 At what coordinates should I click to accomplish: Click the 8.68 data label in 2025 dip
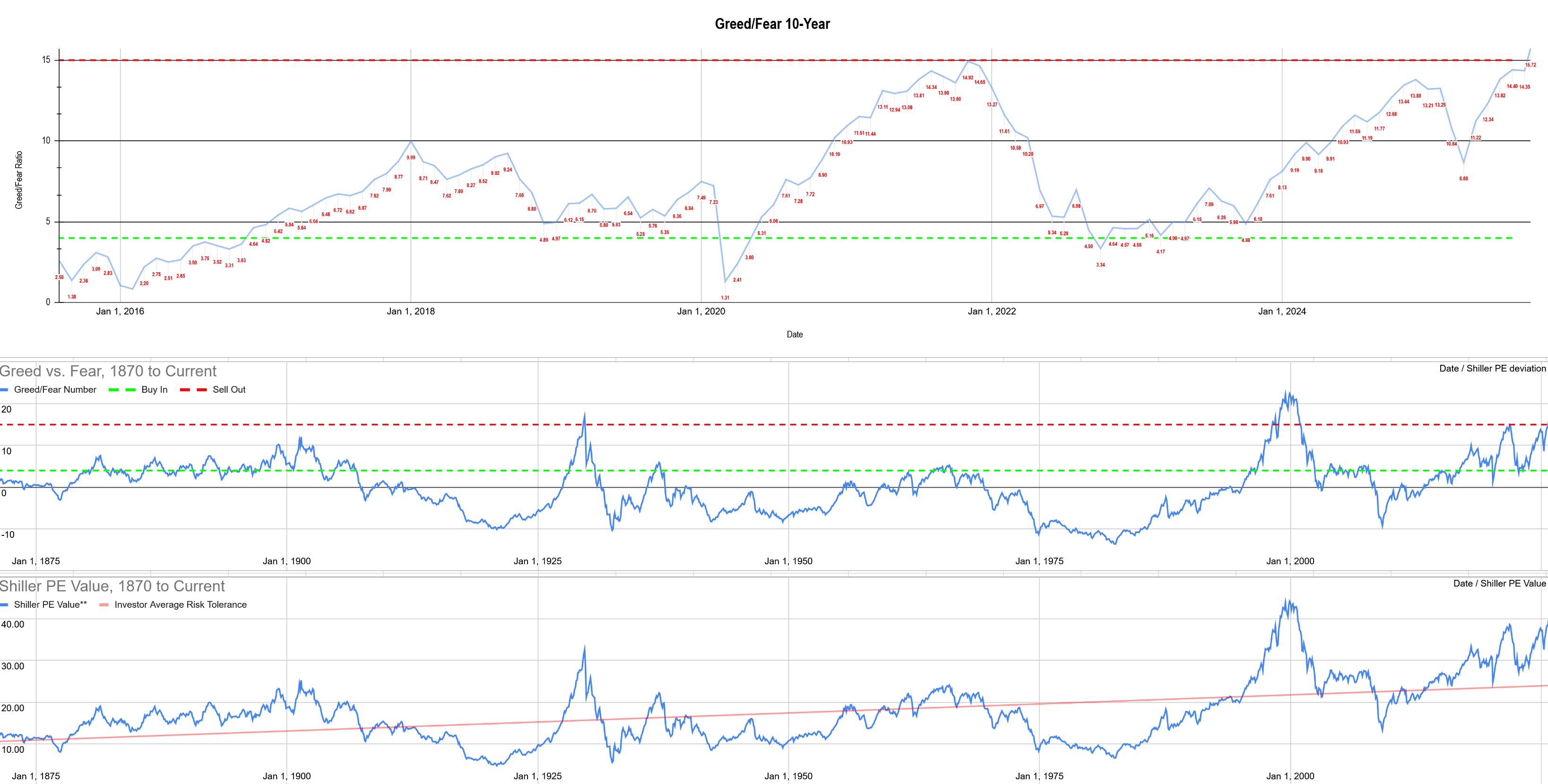[x=1463, y=179]
